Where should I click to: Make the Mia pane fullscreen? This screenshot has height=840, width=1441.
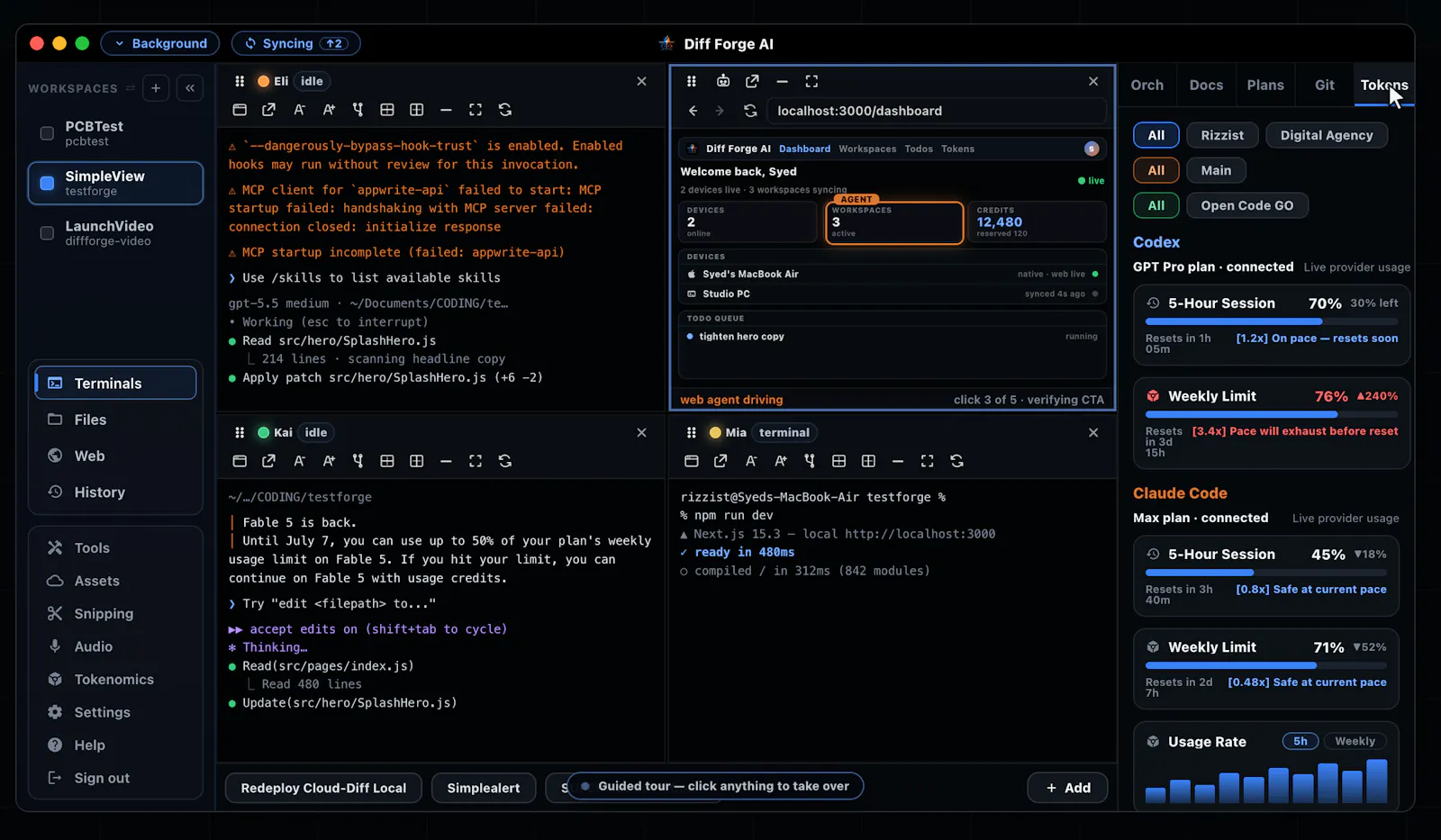(x=927, y=461)
